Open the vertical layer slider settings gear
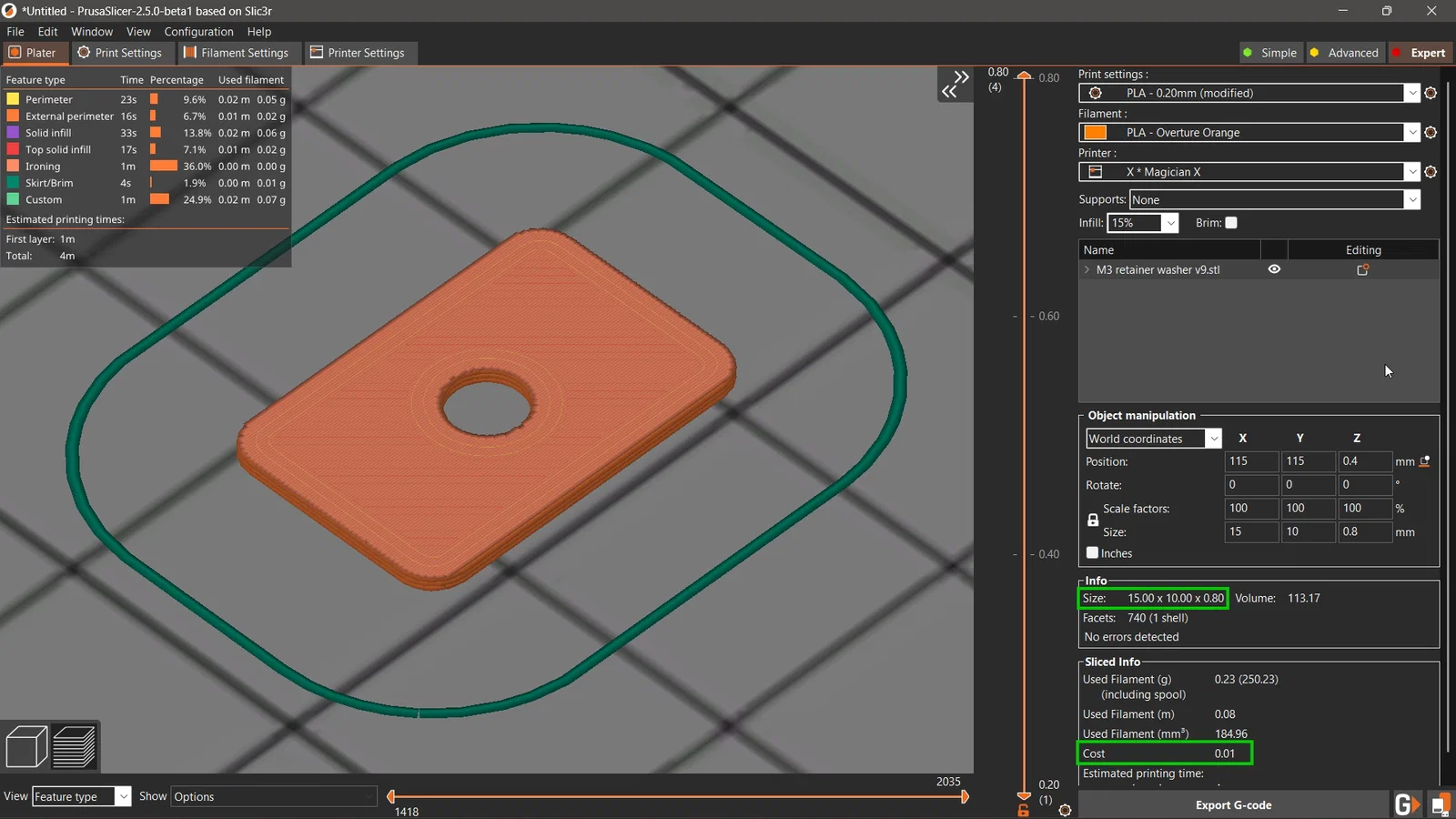 tap(1065, 810)
